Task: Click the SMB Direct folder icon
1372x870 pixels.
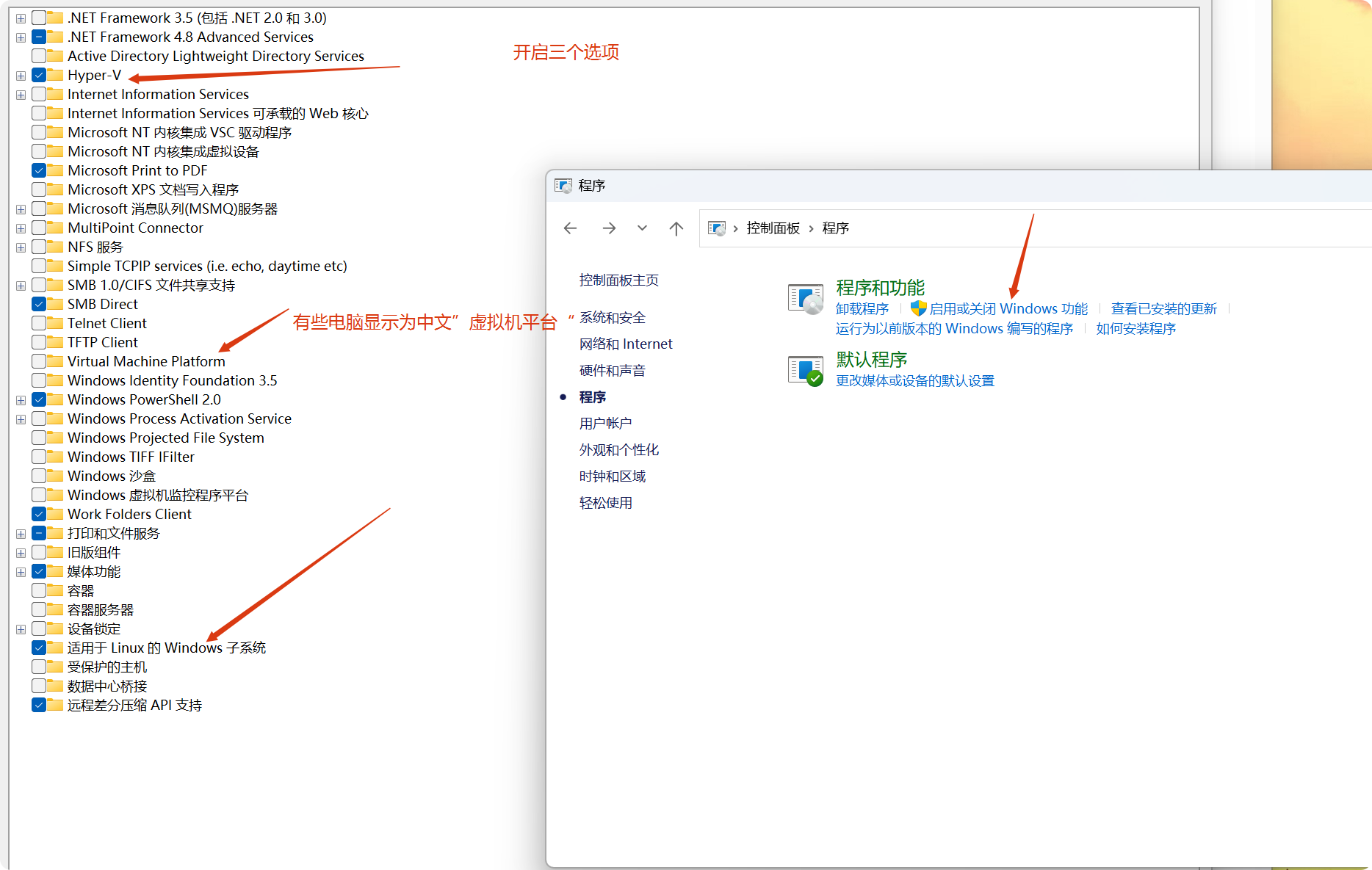Action: pyautogui.click(x=55, y=304)
